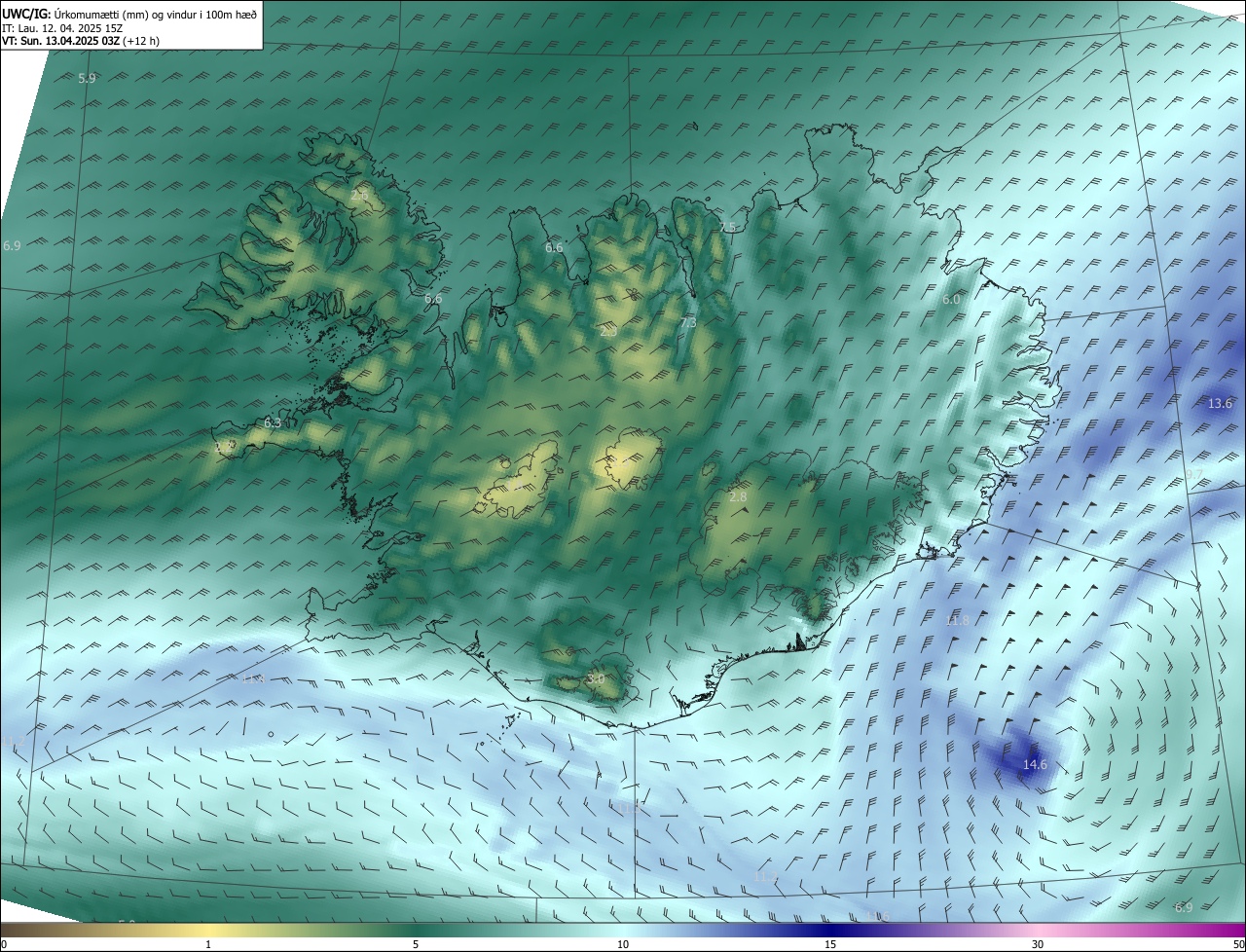Click the IT: Lau. 12. 04. 2025 15Z line

(62, 28)
